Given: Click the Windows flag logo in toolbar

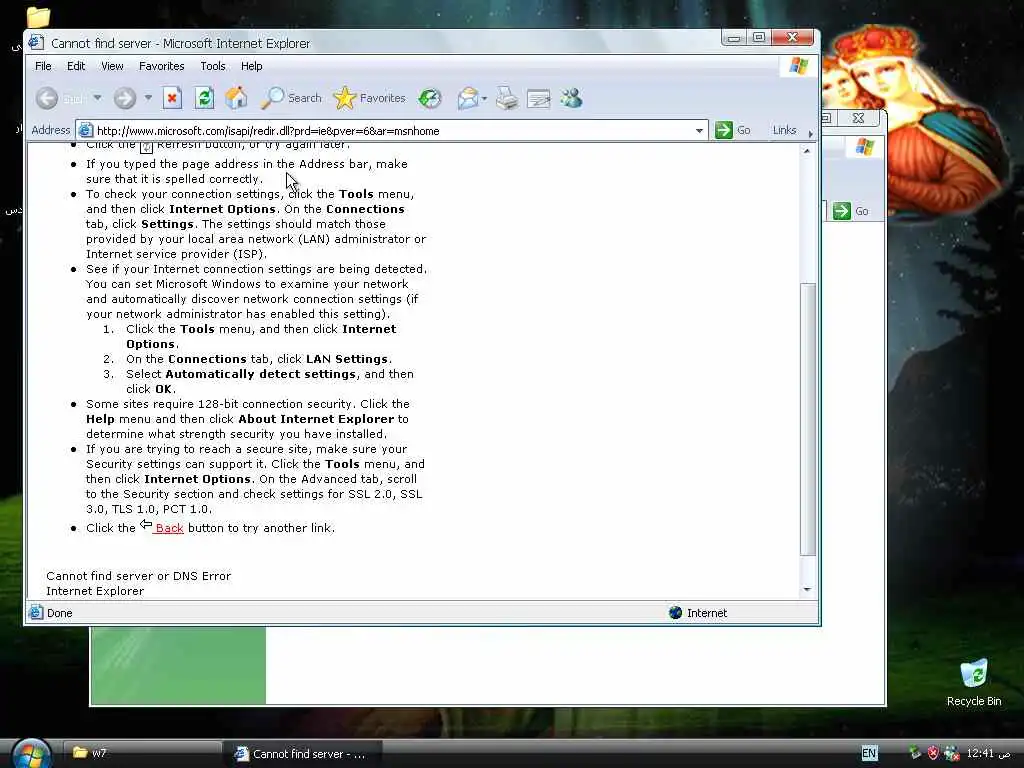Looking at the screenshot, I should 799,66.
